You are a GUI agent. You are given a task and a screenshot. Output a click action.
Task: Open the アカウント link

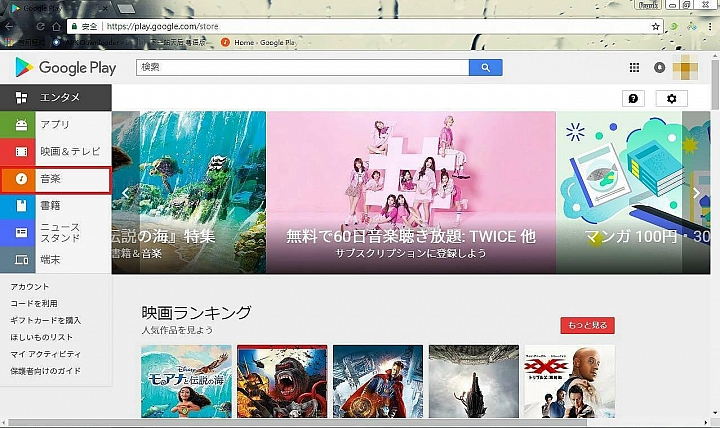[29, 287]
